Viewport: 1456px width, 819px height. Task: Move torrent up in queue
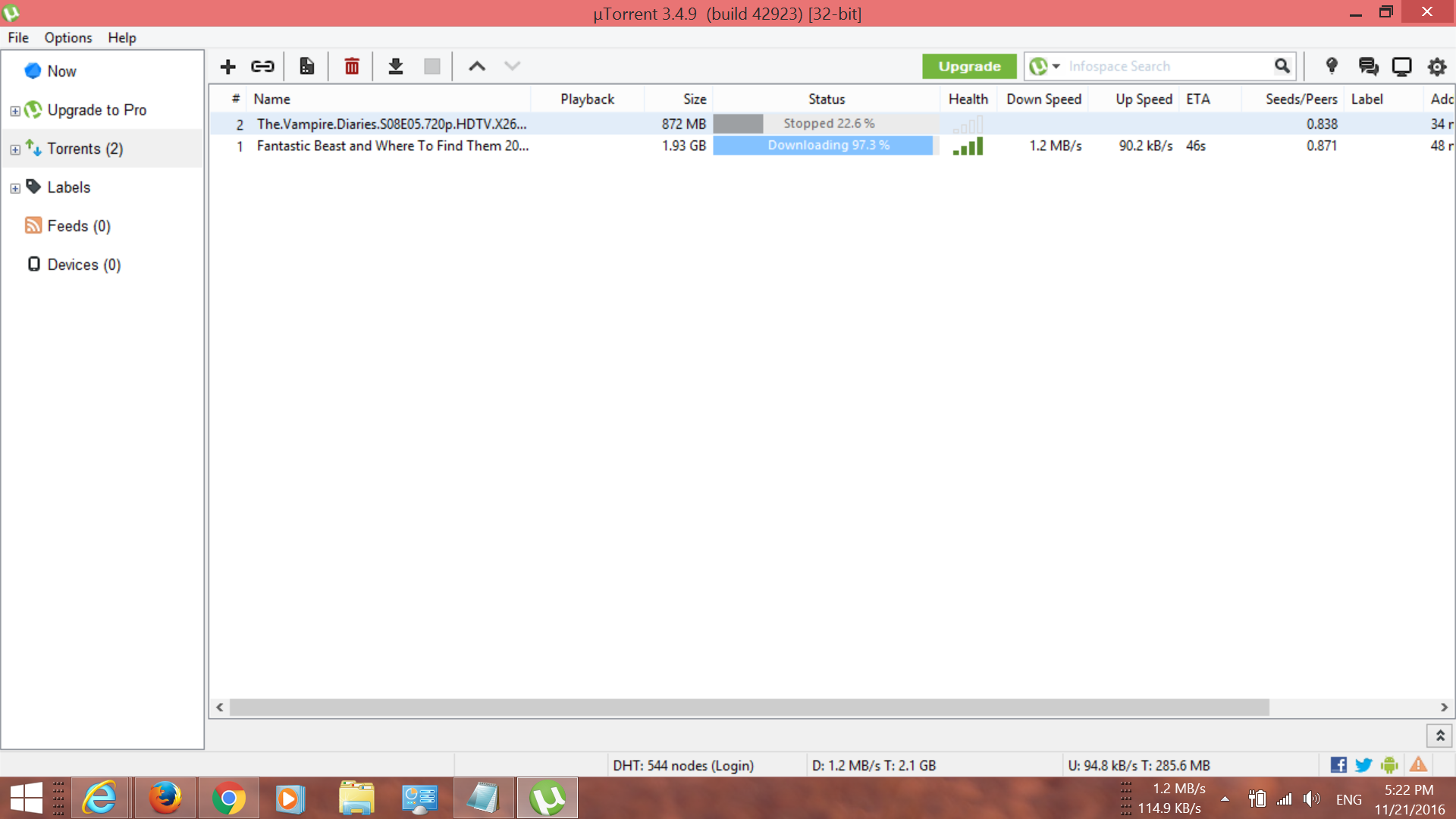pos(476,67)
